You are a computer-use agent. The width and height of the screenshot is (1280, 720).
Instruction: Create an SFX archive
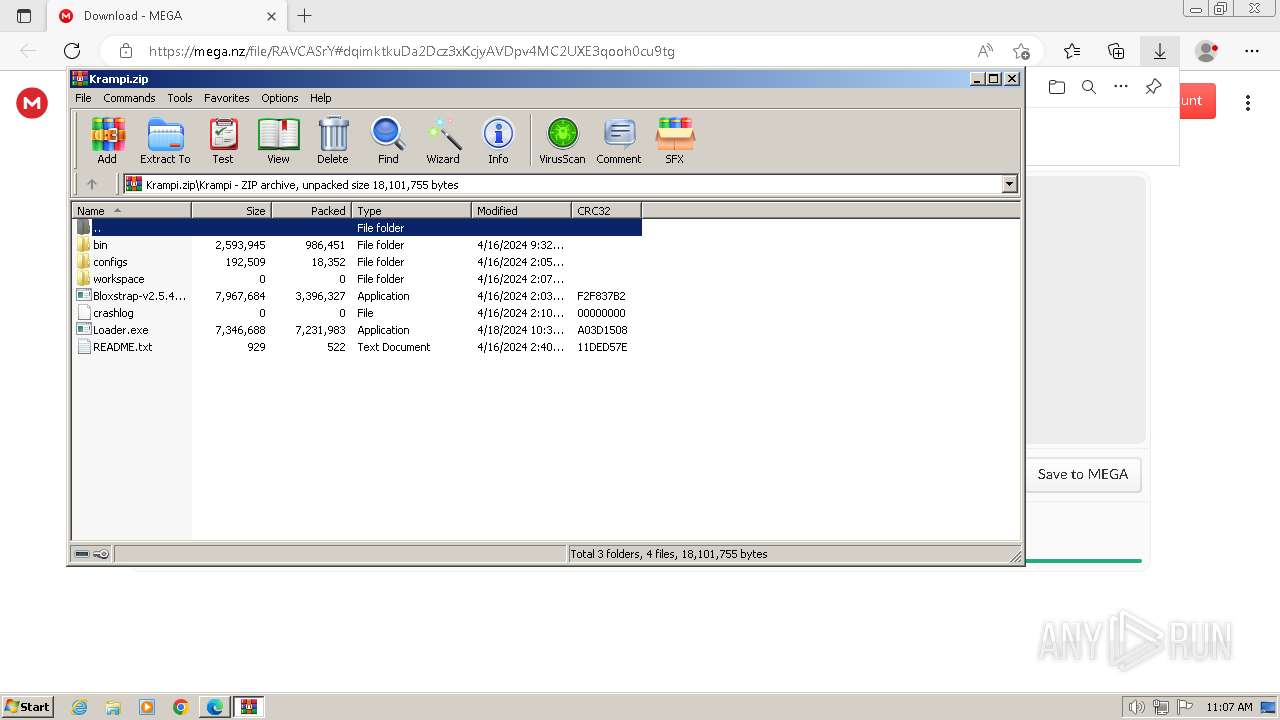[x=675, y=140]
